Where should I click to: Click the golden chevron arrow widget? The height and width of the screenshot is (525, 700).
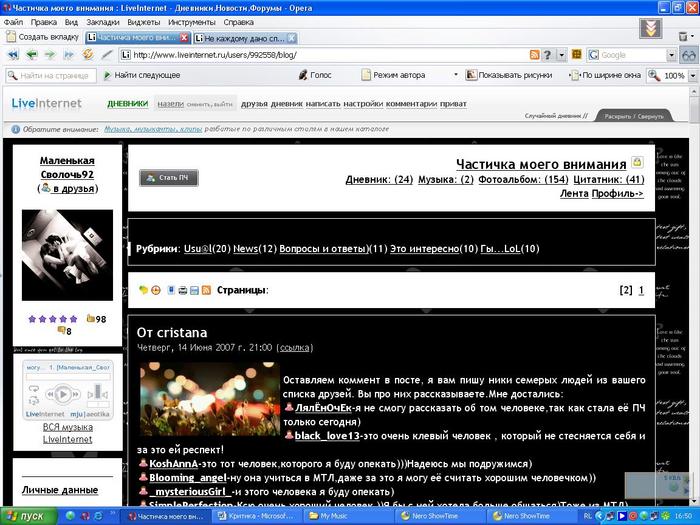pos(650,29)
